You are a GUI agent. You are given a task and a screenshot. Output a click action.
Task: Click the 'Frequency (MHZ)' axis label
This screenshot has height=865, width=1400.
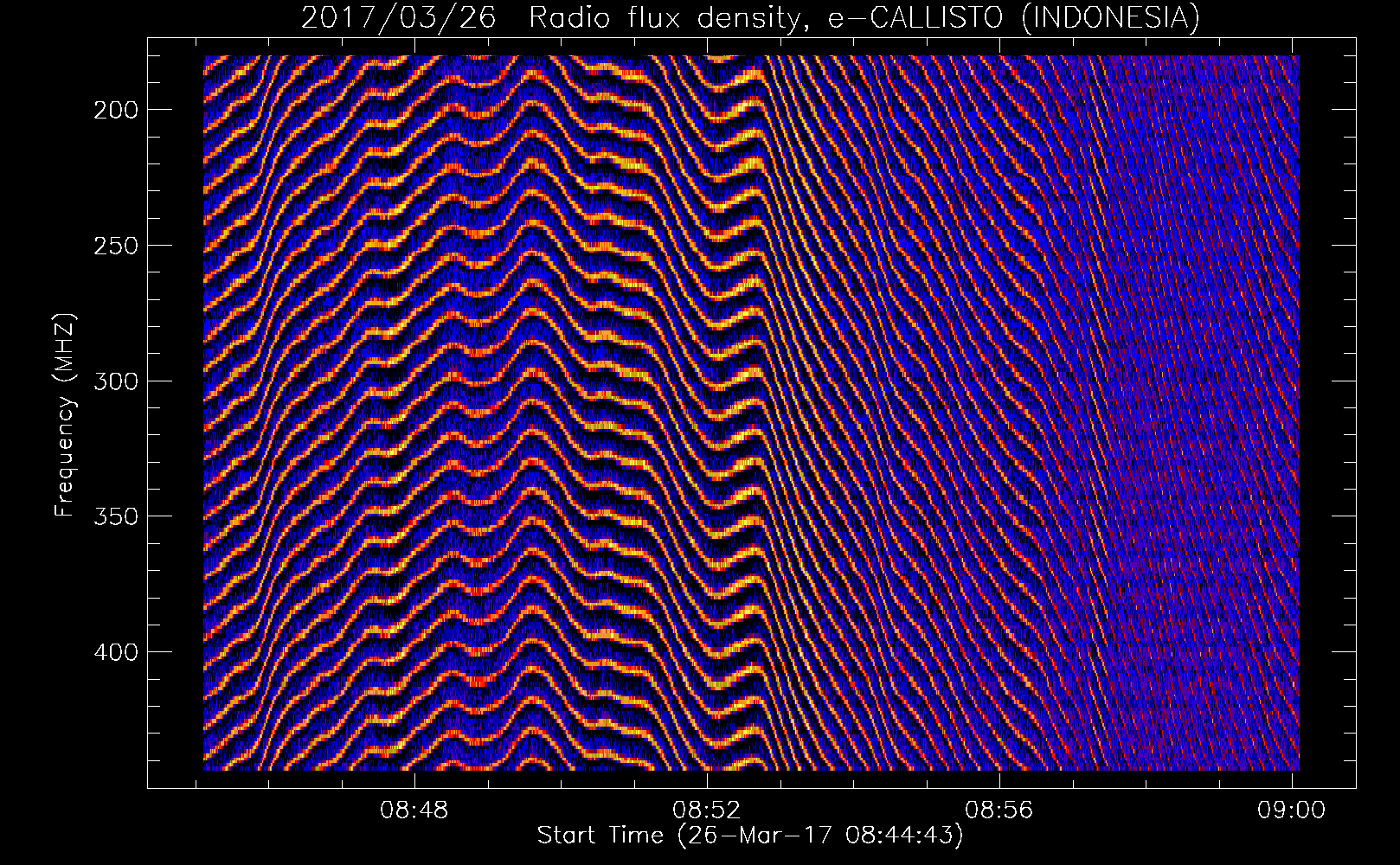coord(66,415)
